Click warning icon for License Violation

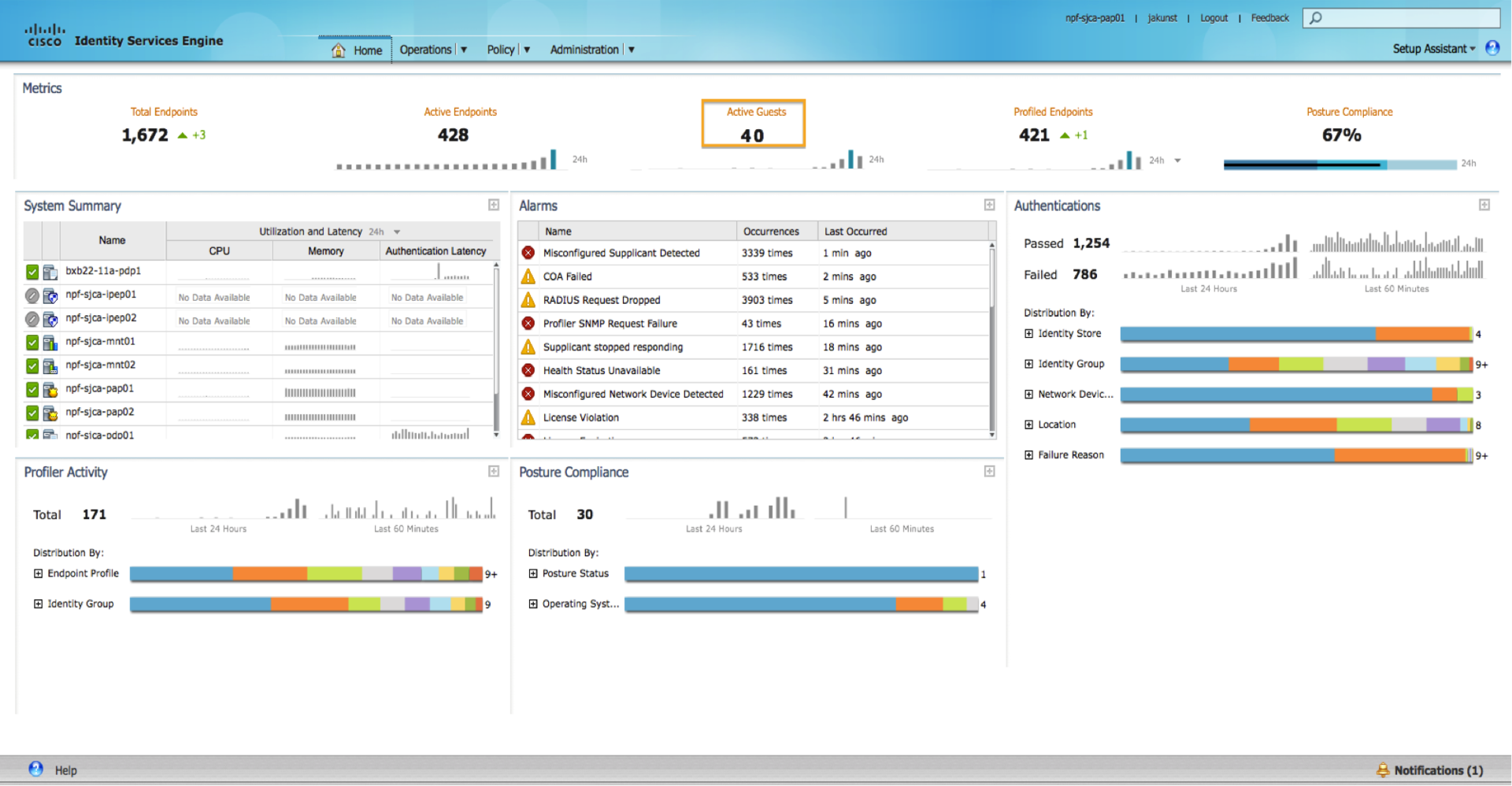pos(528,417)
